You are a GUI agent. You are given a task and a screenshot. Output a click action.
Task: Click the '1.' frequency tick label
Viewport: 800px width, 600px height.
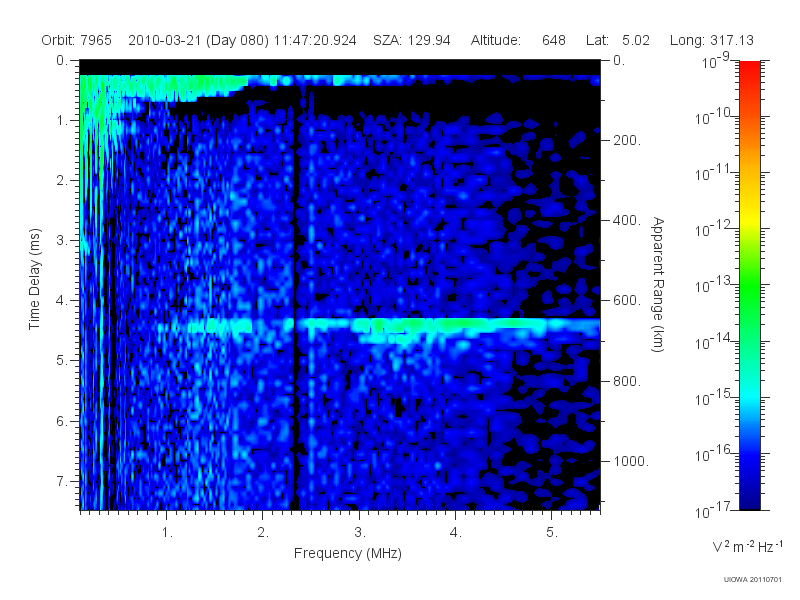[x=167, y=532]
